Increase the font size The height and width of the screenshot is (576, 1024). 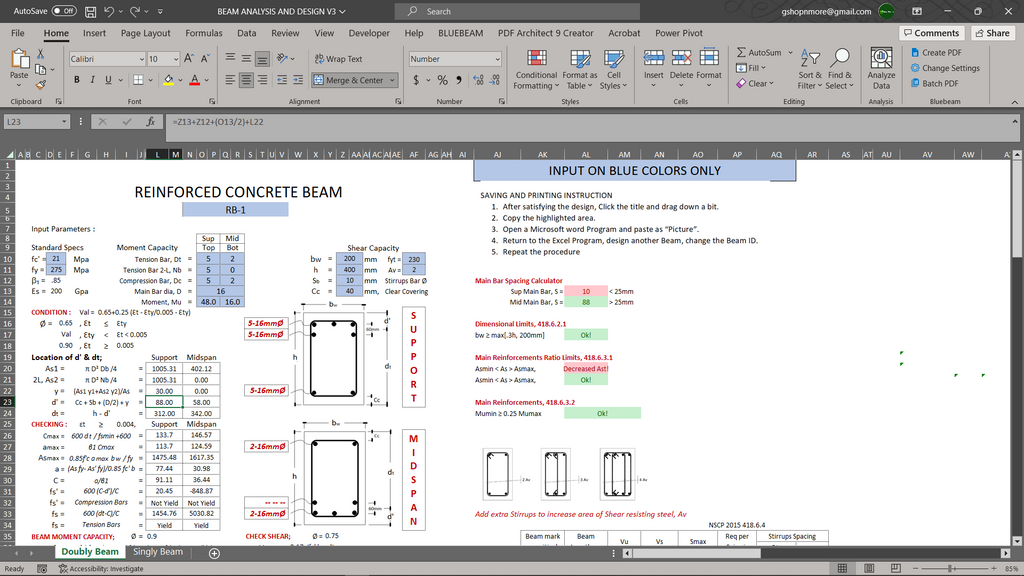pos(189,59)
